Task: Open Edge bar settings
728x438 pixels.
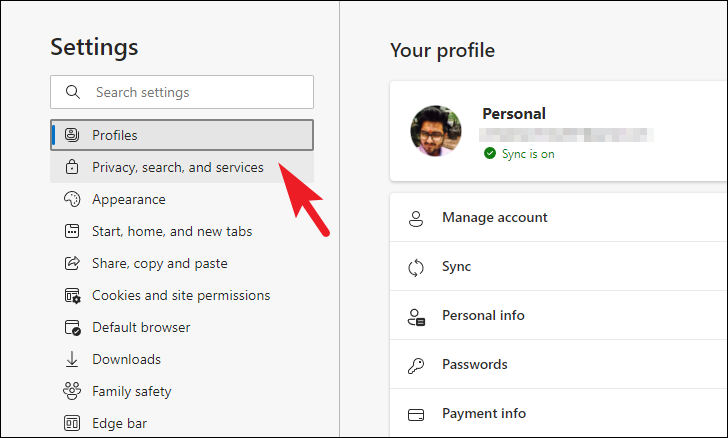Action: (x=182, y=423)
